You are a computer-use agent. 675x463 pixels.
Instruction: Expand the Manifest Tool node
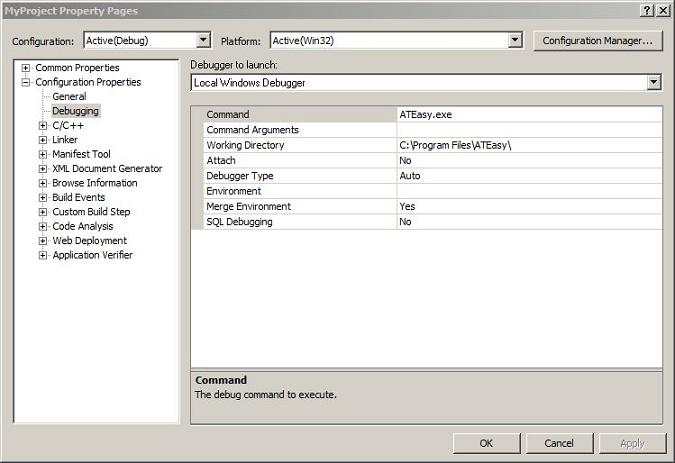click(43, 155)
